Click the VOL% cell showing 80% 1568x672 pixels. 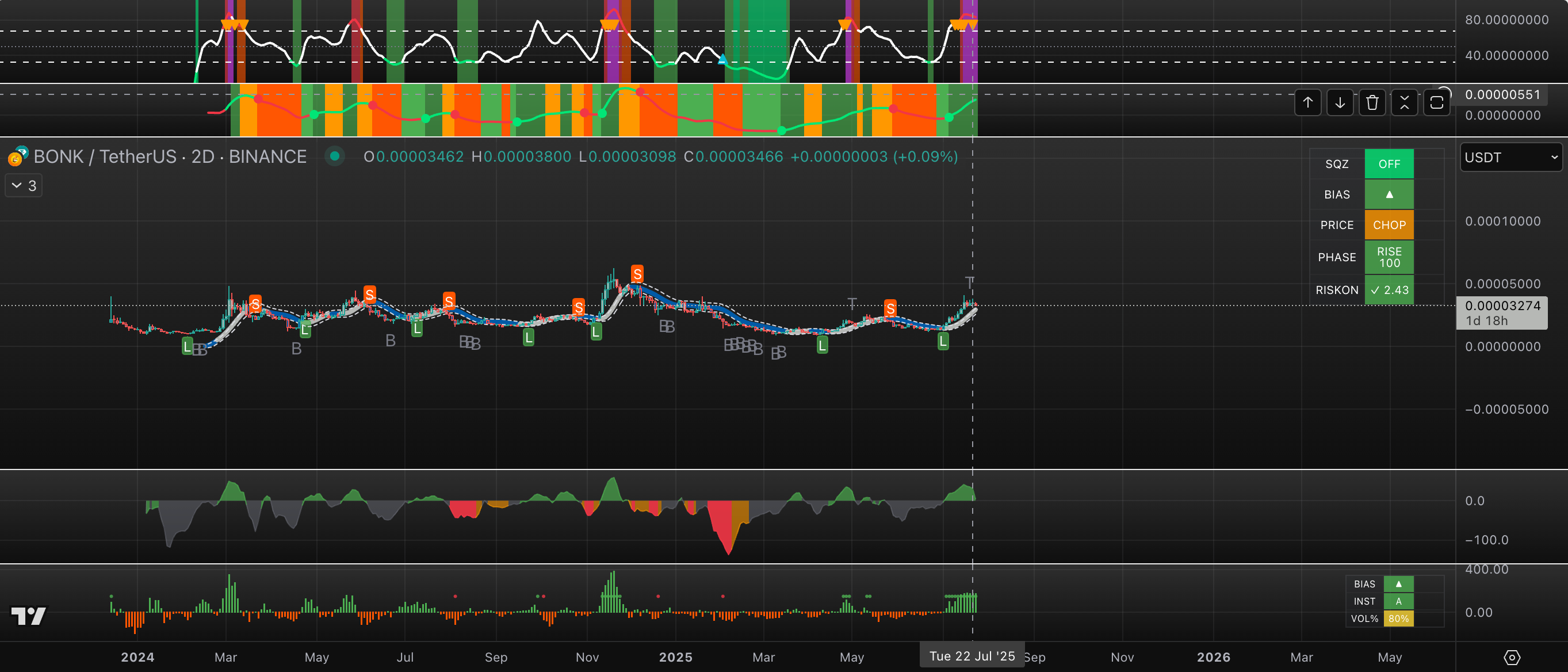1398,618
